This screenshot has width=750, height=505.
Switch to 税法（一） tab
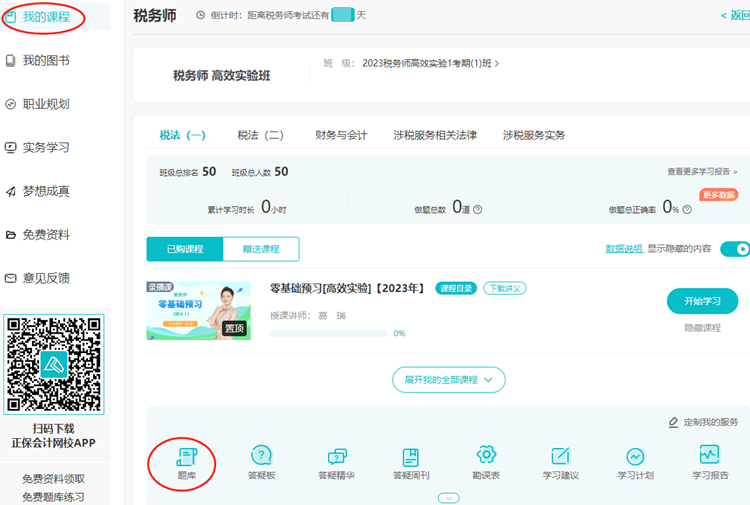point(182,135)
